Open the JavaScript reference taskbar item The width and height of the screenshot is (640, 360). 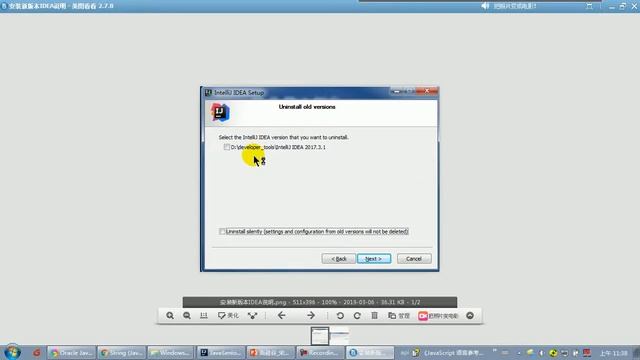(x=447, y=353)
